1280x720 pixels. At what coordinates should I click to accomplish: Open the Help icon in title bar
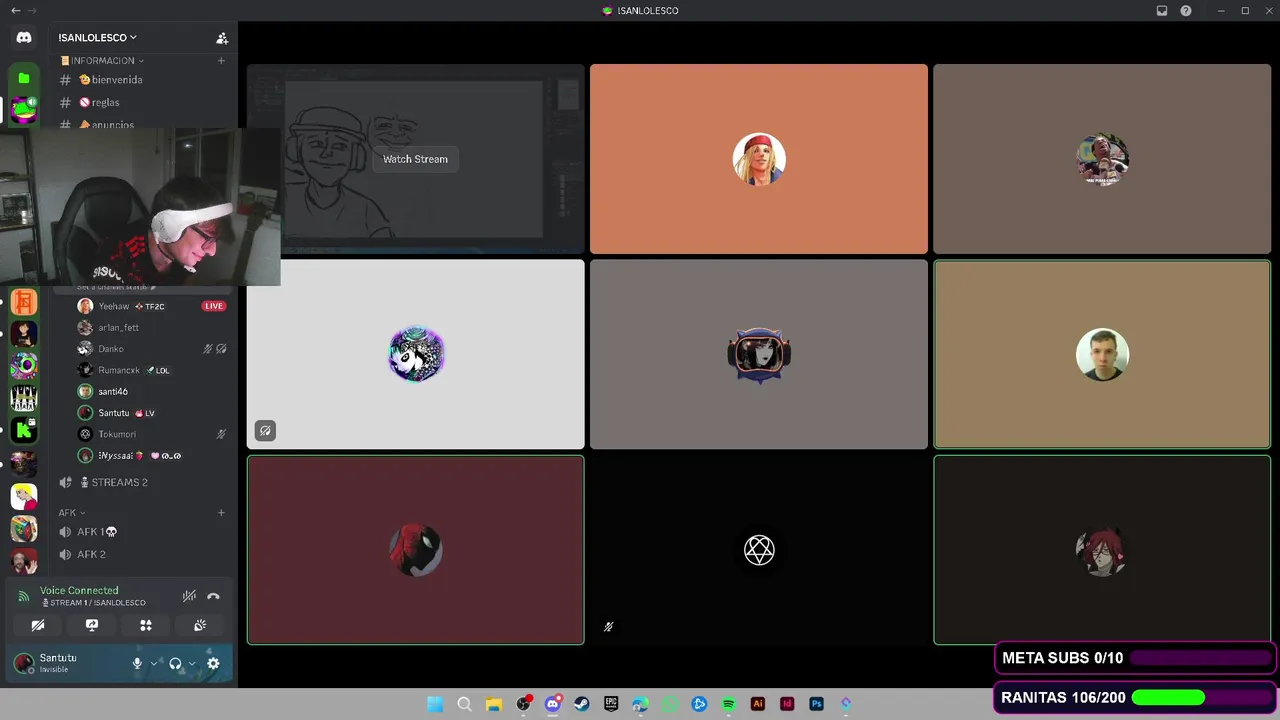(x=1186, y=11)
